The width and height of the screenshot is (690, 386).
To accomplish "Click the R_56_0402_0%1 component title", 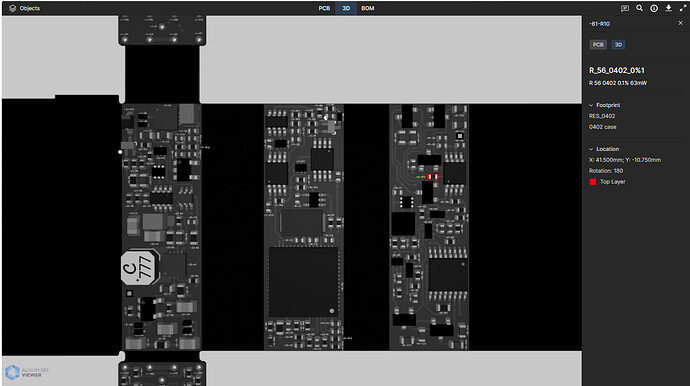I will (617, 70).
